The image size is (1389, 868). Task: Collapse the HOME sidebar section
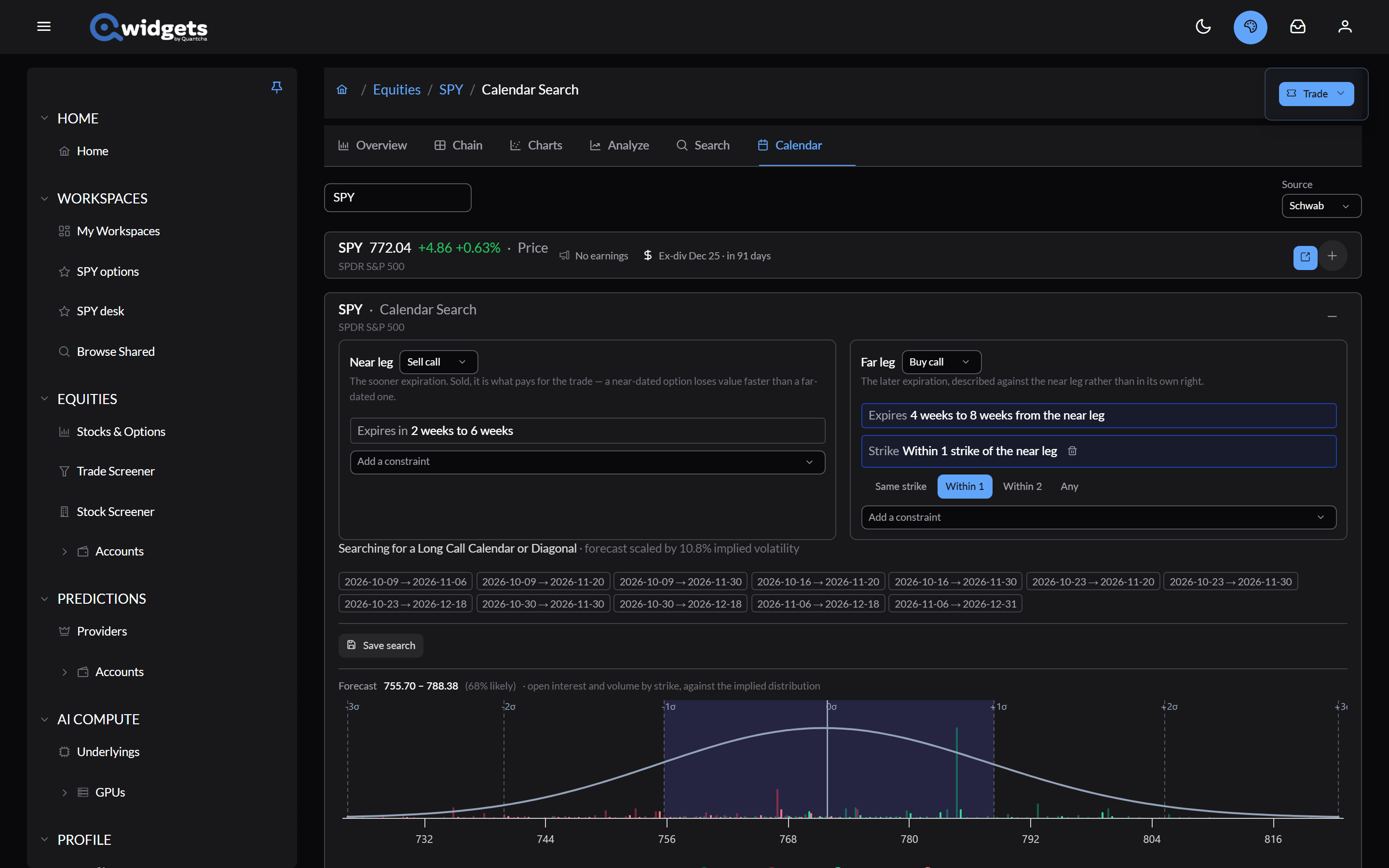pyautogui.click(x=44, y=118)
